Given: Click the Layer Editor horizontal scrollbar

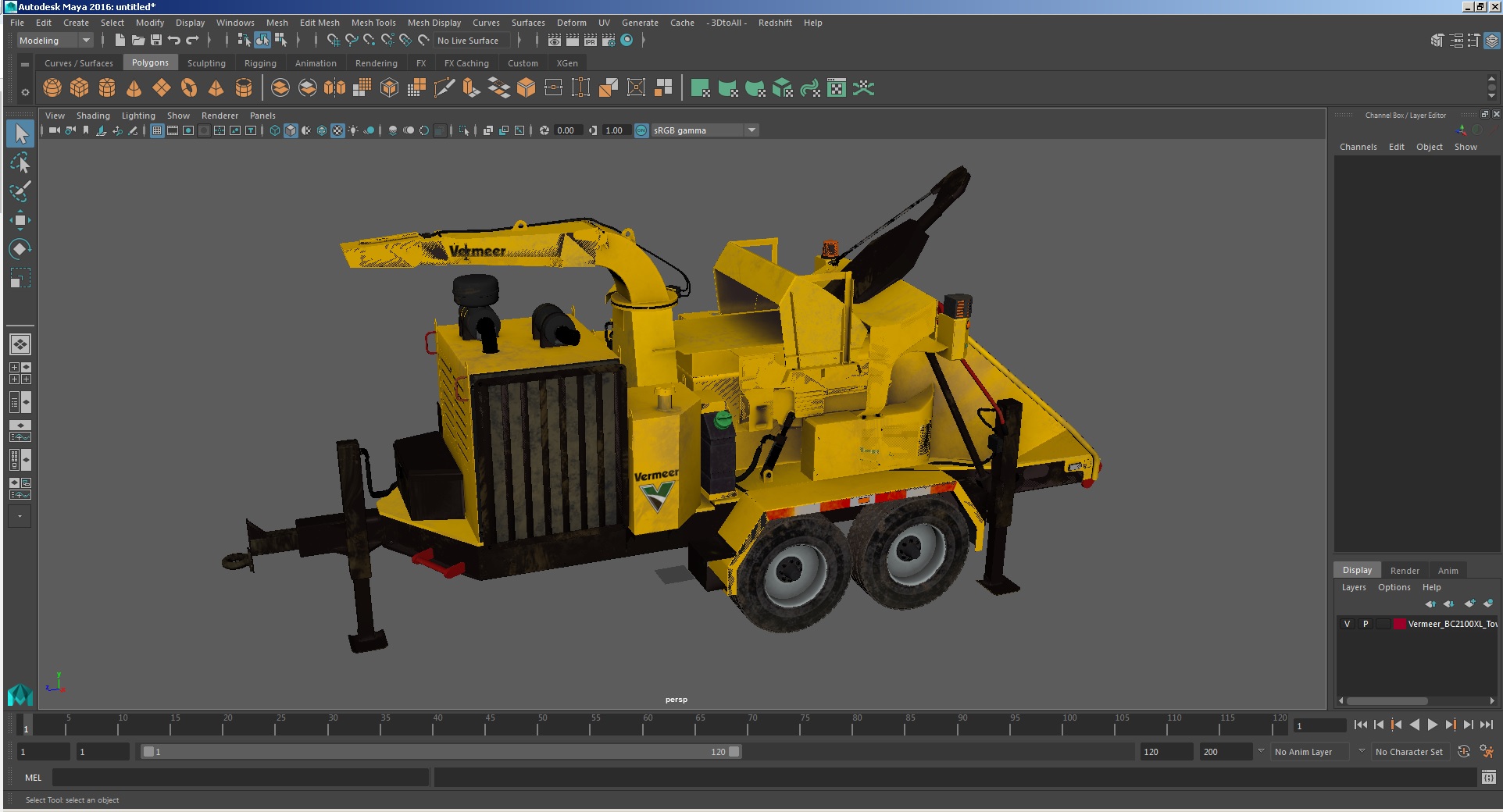Looking at the screenshot, I should (x=1387, y=700).
